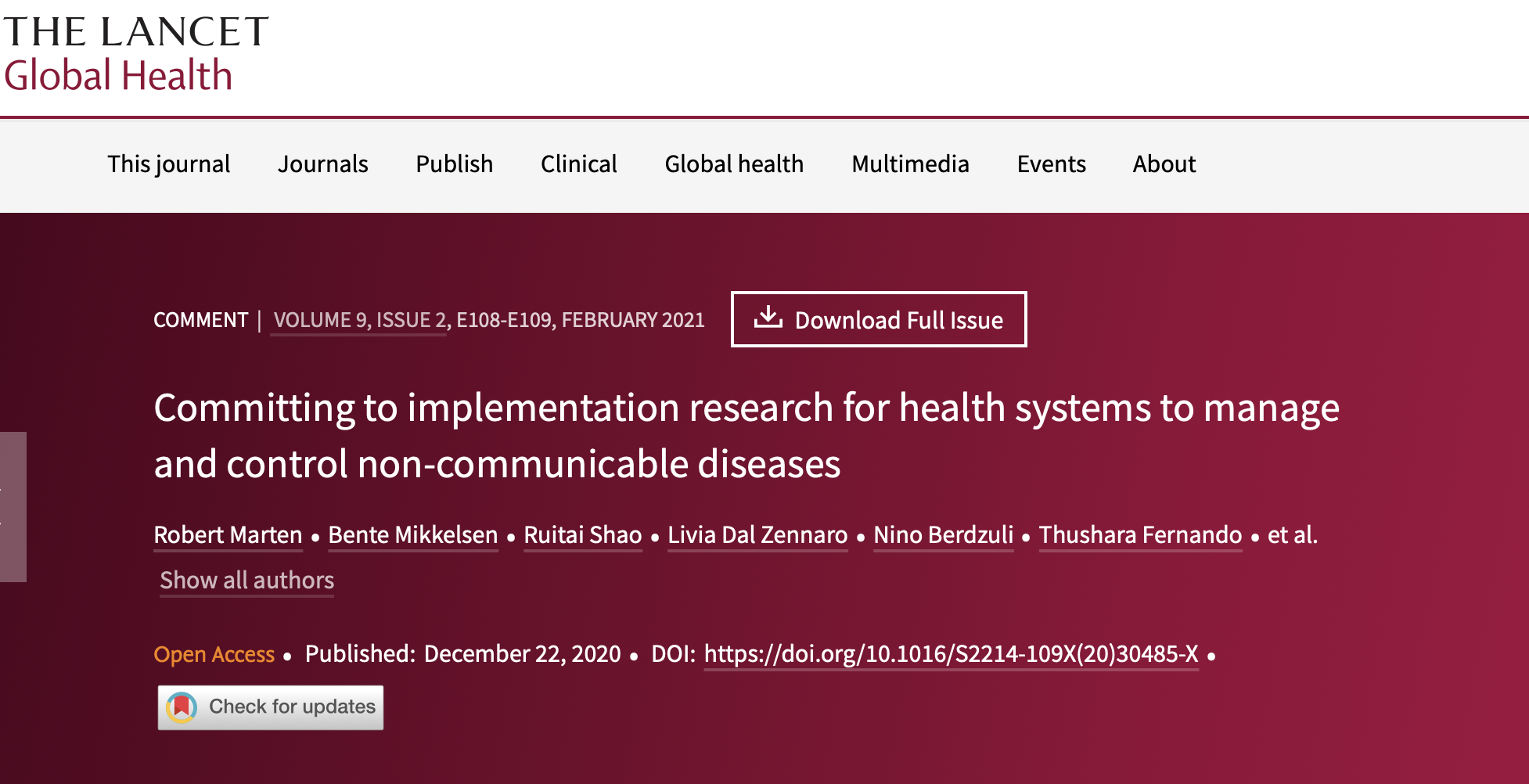1529x784 pixels.
Task: Open the Journals menu
Action: pos(322,164)
